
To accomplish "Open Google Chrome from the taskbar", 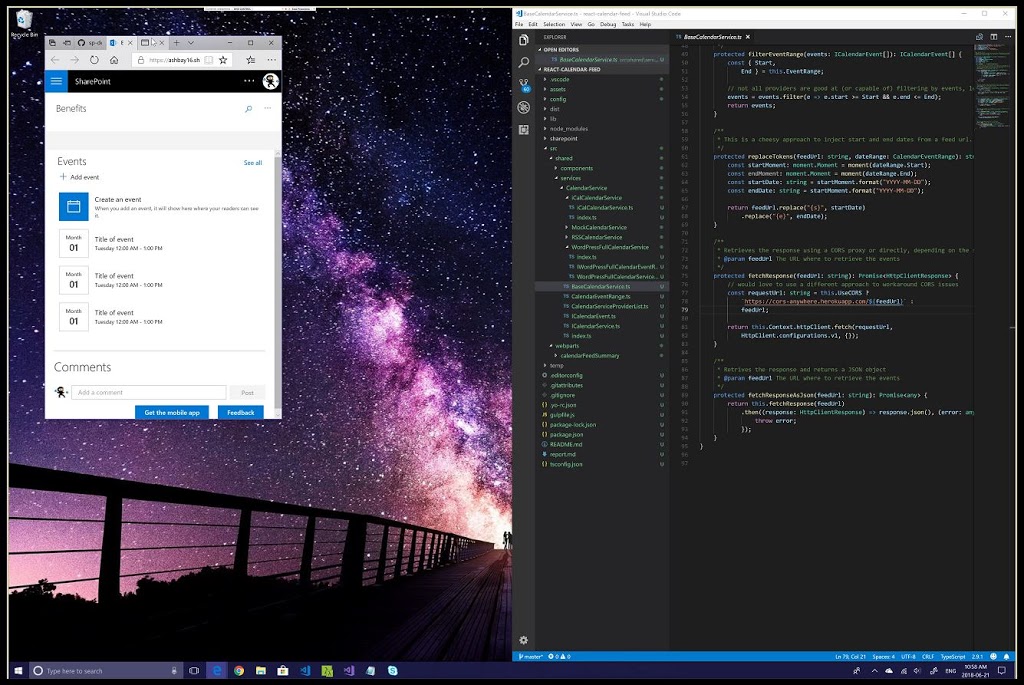I will (x=238, y=671).
